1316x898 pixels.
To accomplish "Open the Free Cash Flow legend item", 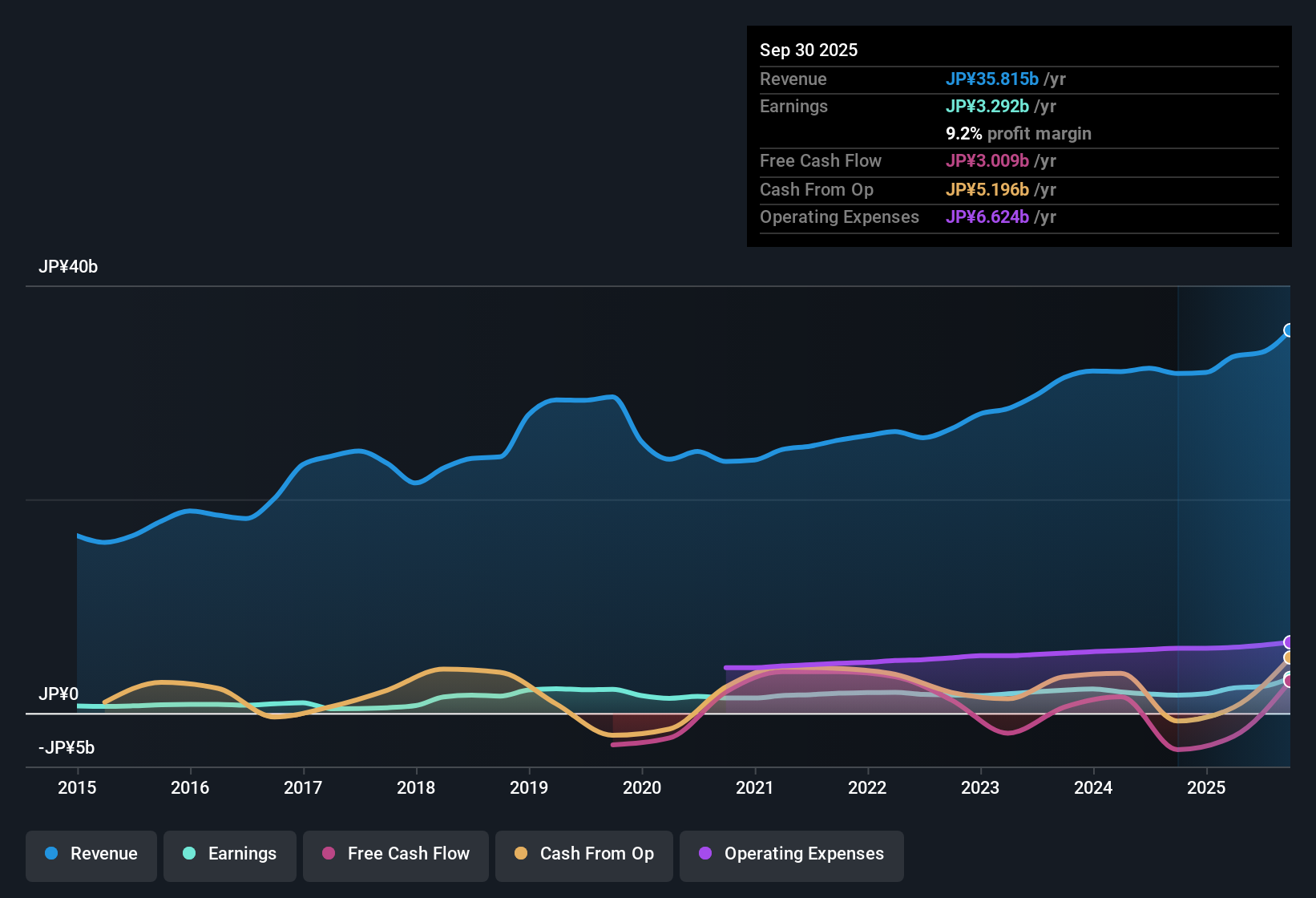I will (x=395, y=854).
